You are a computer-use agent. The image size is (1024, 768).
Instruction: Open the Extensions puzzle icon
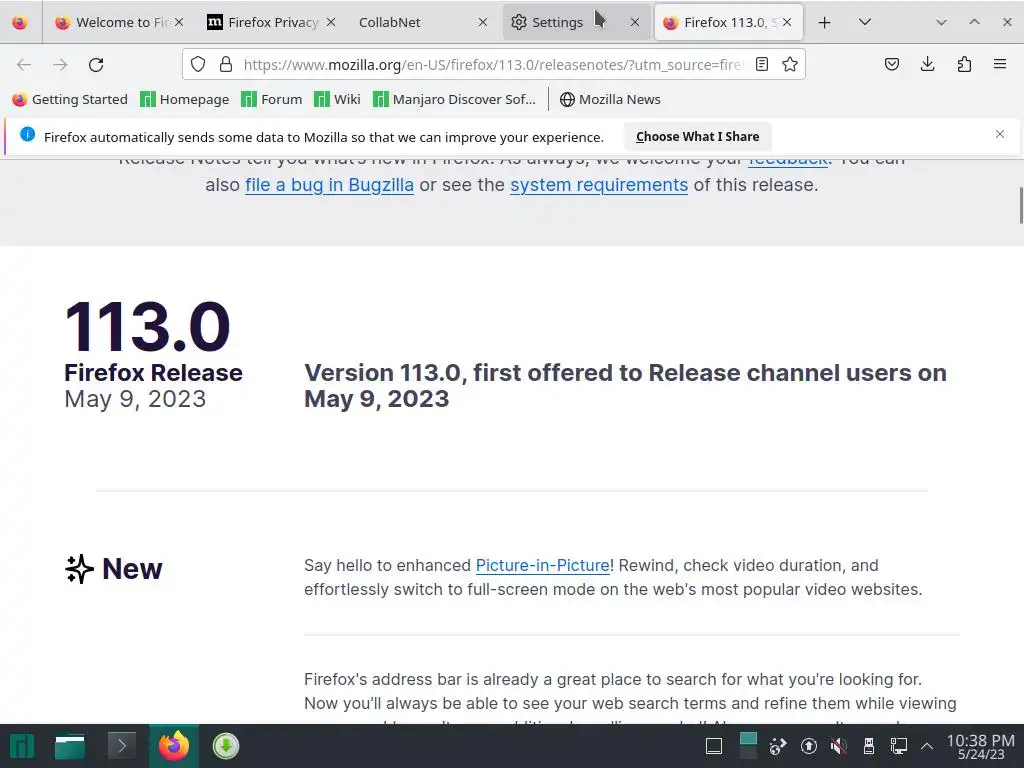pyautogui.click(x=964, y=64)
